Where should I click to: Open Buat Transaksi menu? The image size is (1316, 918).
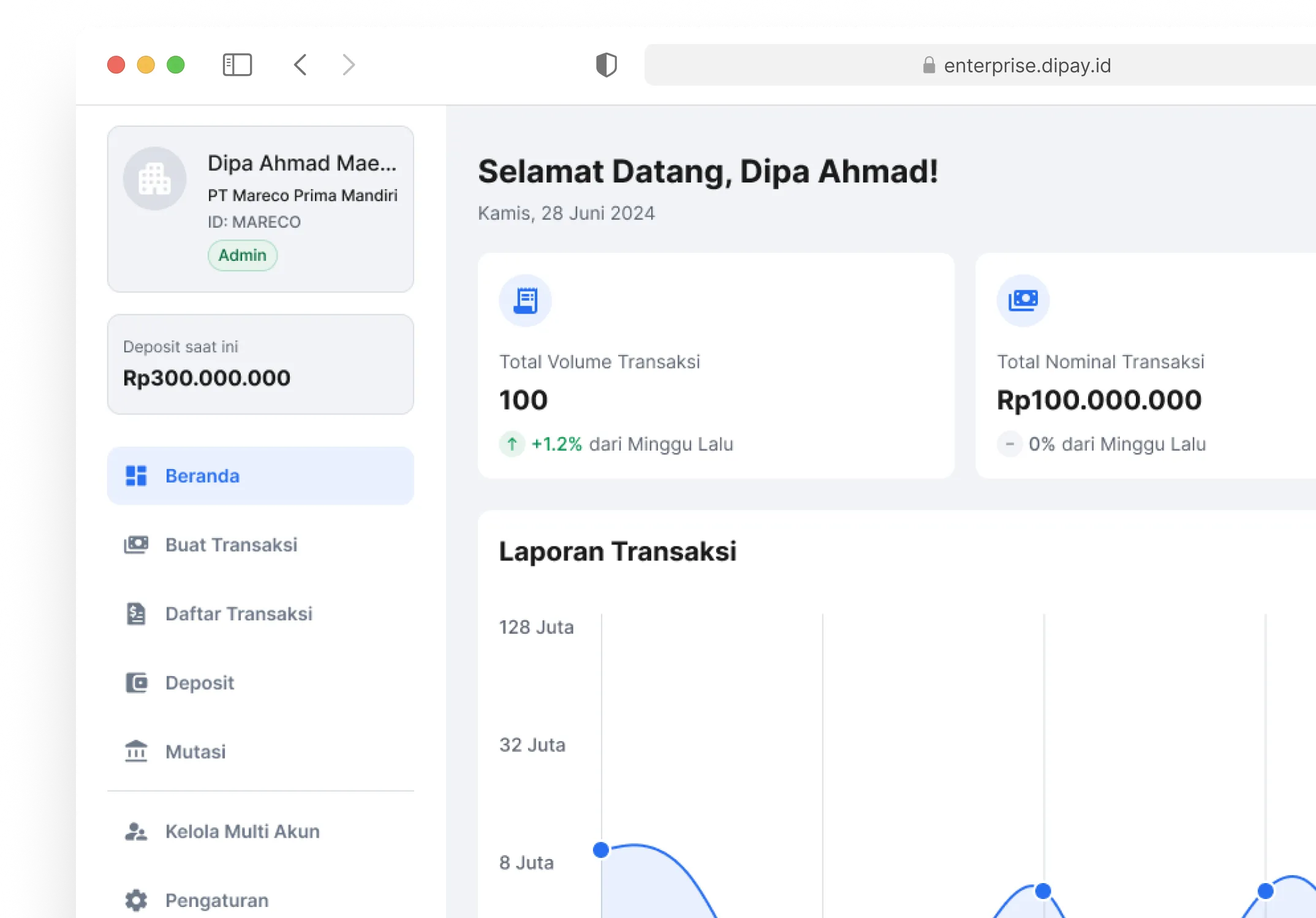pos(260,544)
